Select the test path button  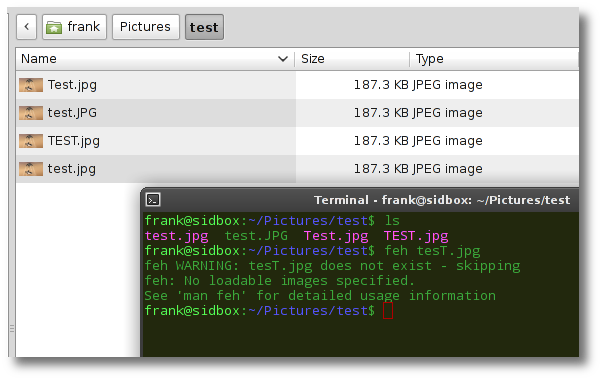[204, 27]
